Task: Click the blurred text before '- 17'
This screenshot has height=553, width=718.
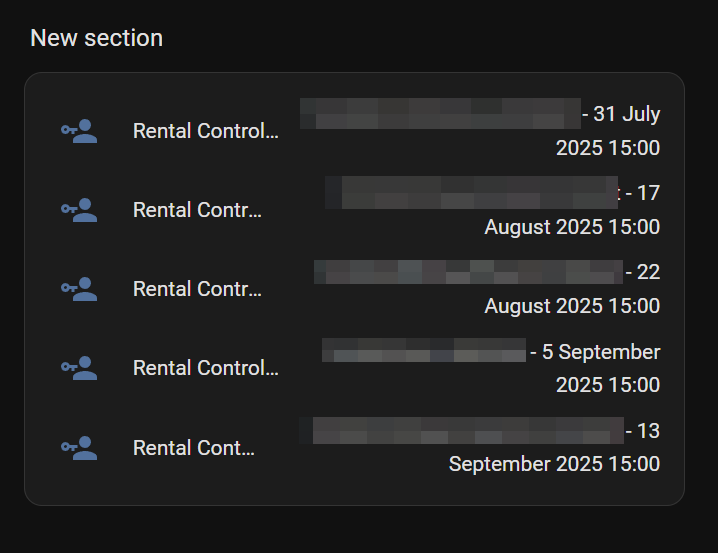Action: point(470,193)
